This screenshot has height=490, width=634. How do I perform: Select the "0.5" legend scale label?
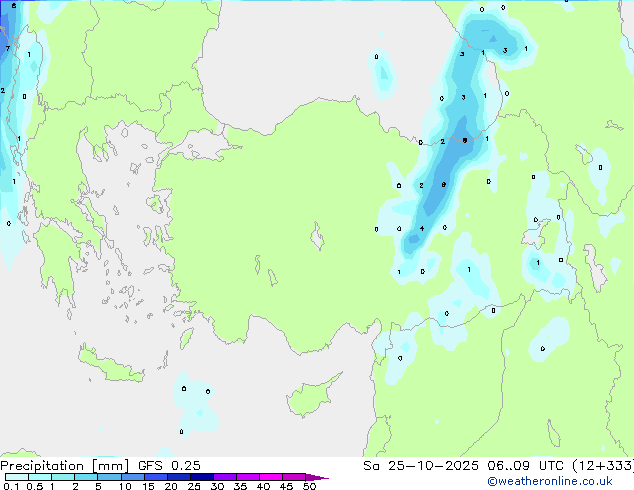[35, 486]
